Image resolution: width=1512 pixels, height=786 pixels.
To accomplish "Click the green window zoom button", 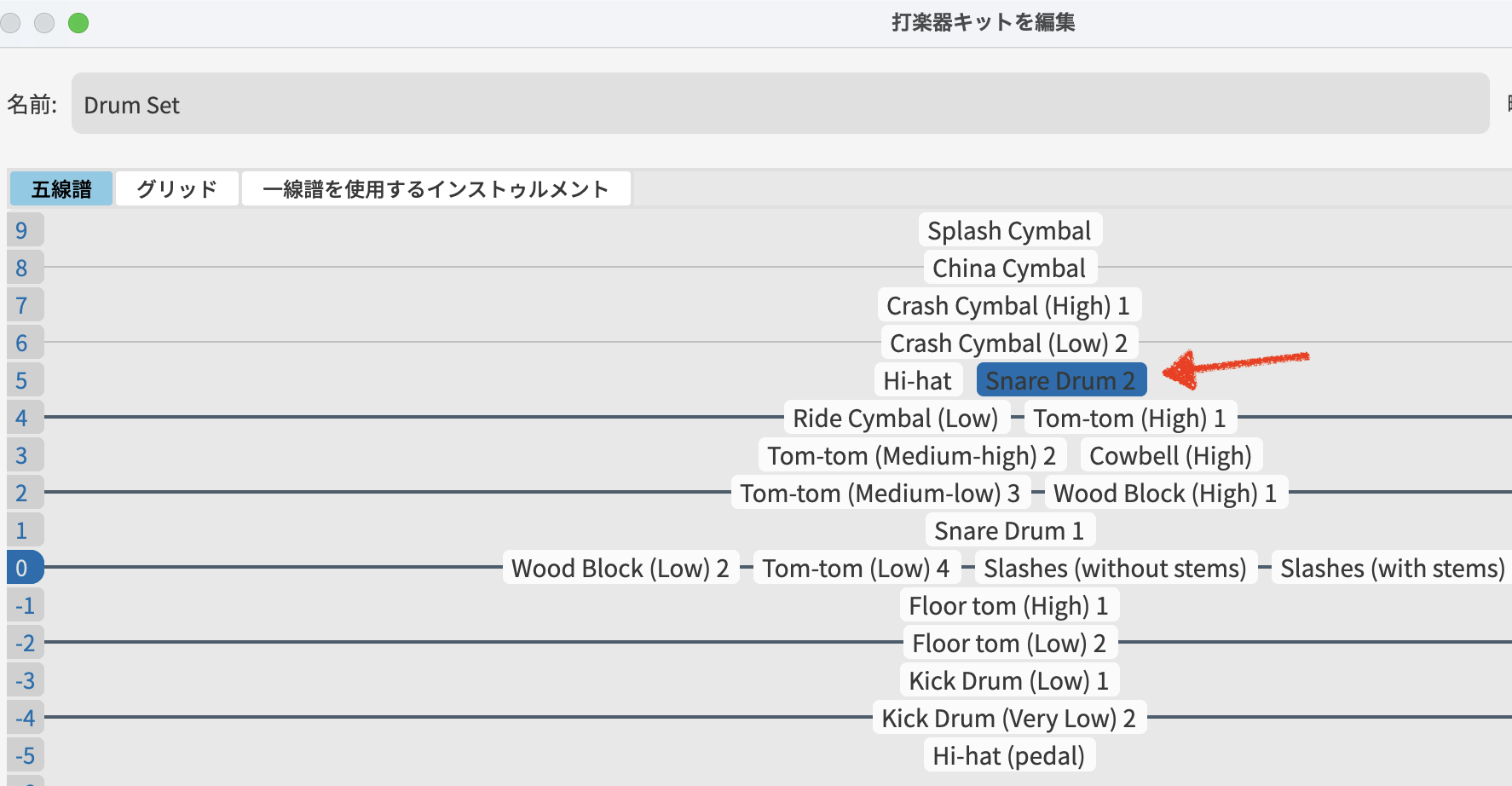I will [78, 23].
